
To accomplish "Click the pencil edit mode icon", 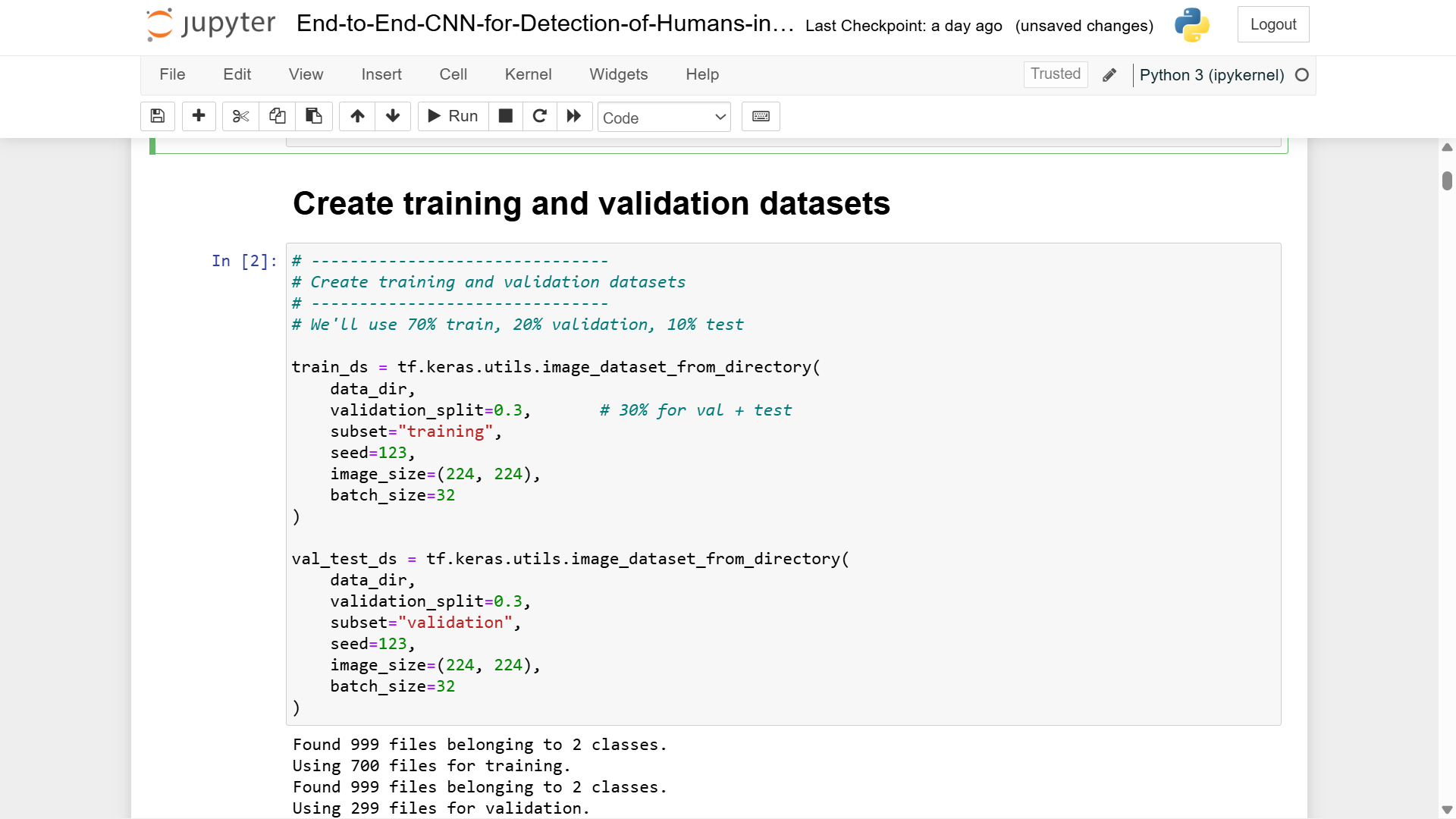I will [x=1109, y=75].
